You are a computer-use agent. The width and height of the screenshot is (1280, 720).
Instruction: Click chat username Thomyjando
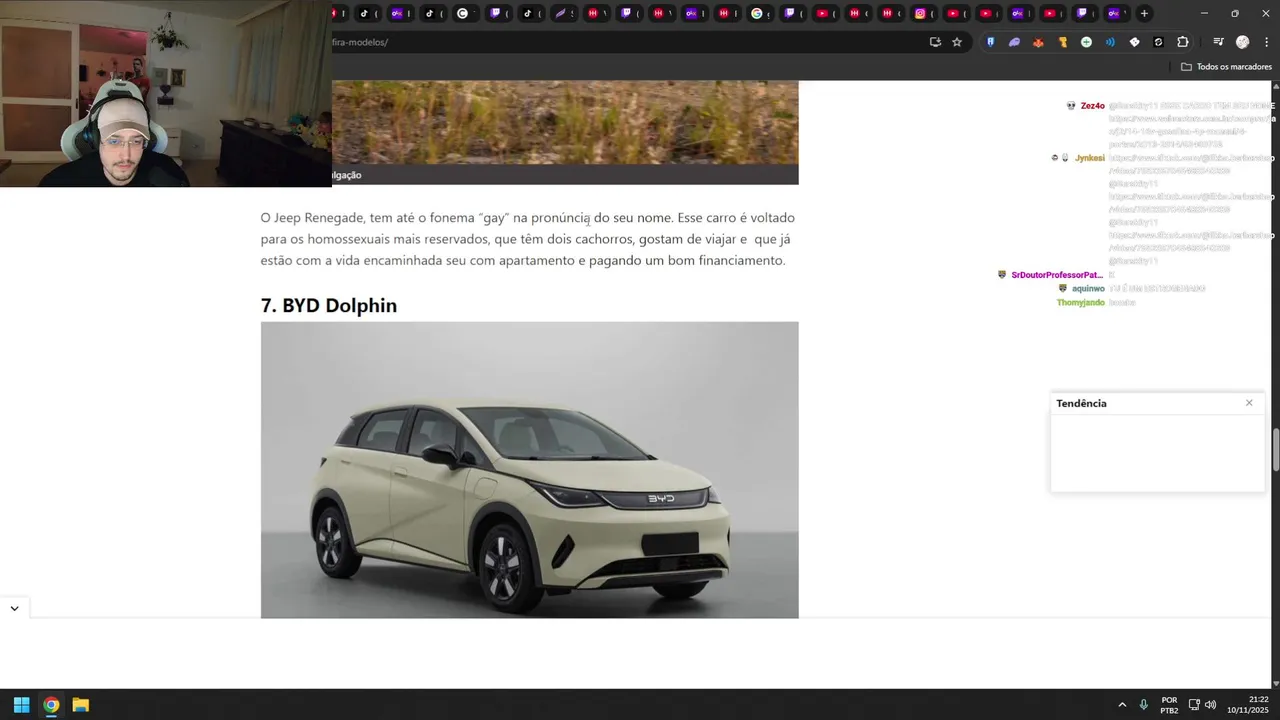(1081, 302)
